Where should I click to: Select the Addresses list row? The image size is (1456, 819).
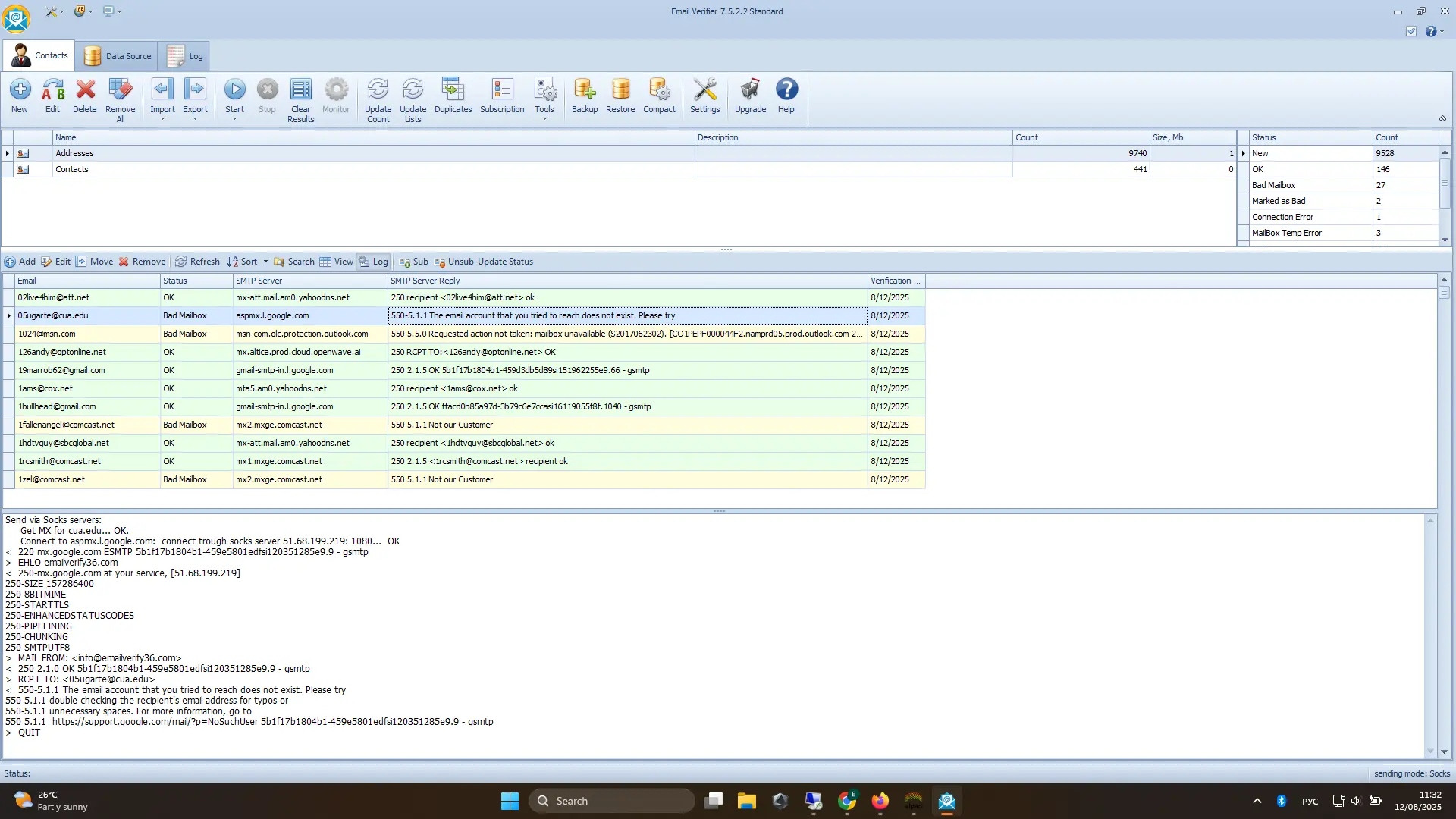pyautogui.click(x=619, y=153)
